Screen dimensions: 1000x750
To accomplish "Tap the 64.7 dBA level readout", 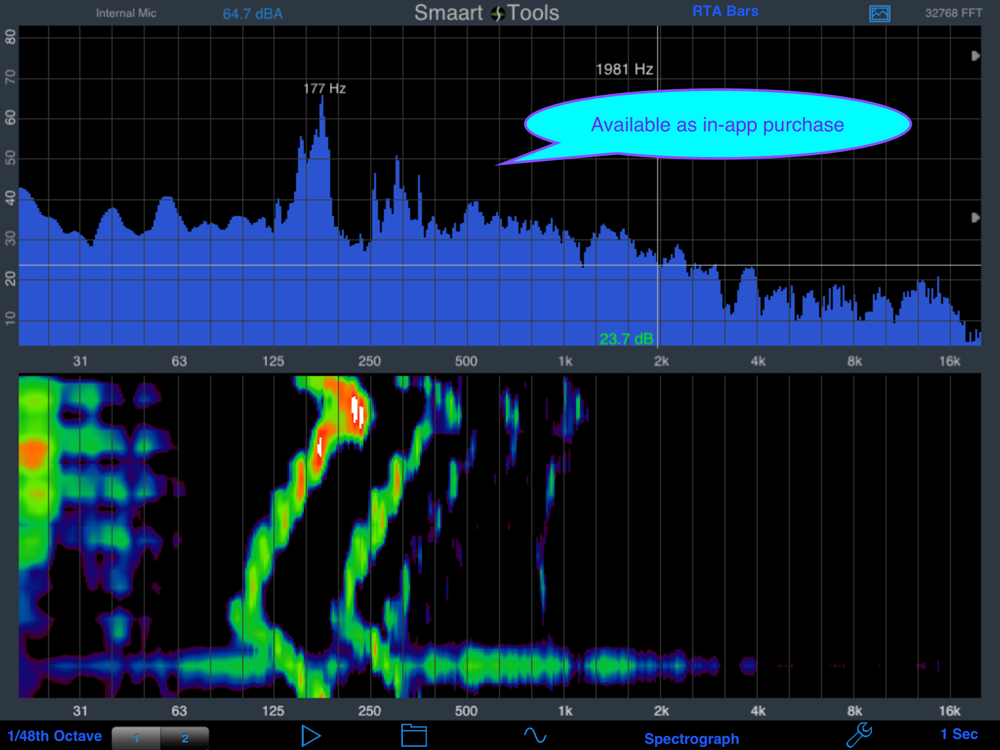I will [253, 14].
